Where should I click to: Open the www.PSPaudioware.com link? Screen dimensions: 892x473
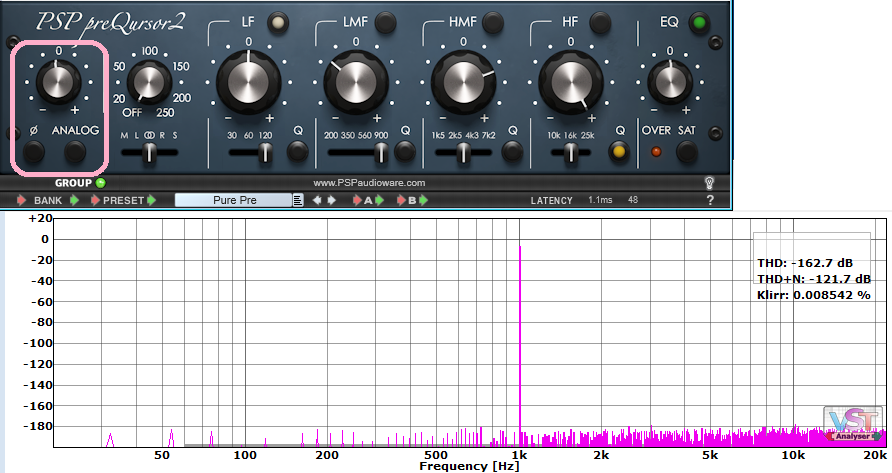369,183
